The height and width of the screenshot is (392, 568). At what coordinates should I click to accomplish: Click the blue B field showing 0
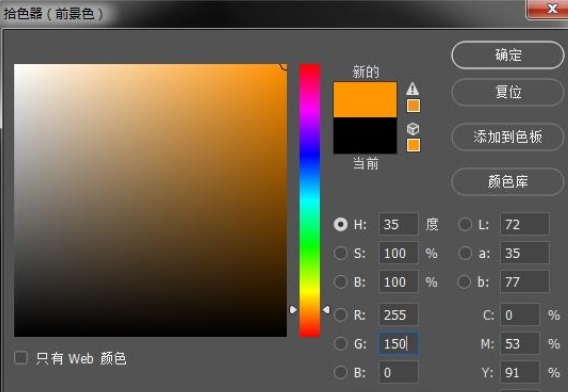398,372
